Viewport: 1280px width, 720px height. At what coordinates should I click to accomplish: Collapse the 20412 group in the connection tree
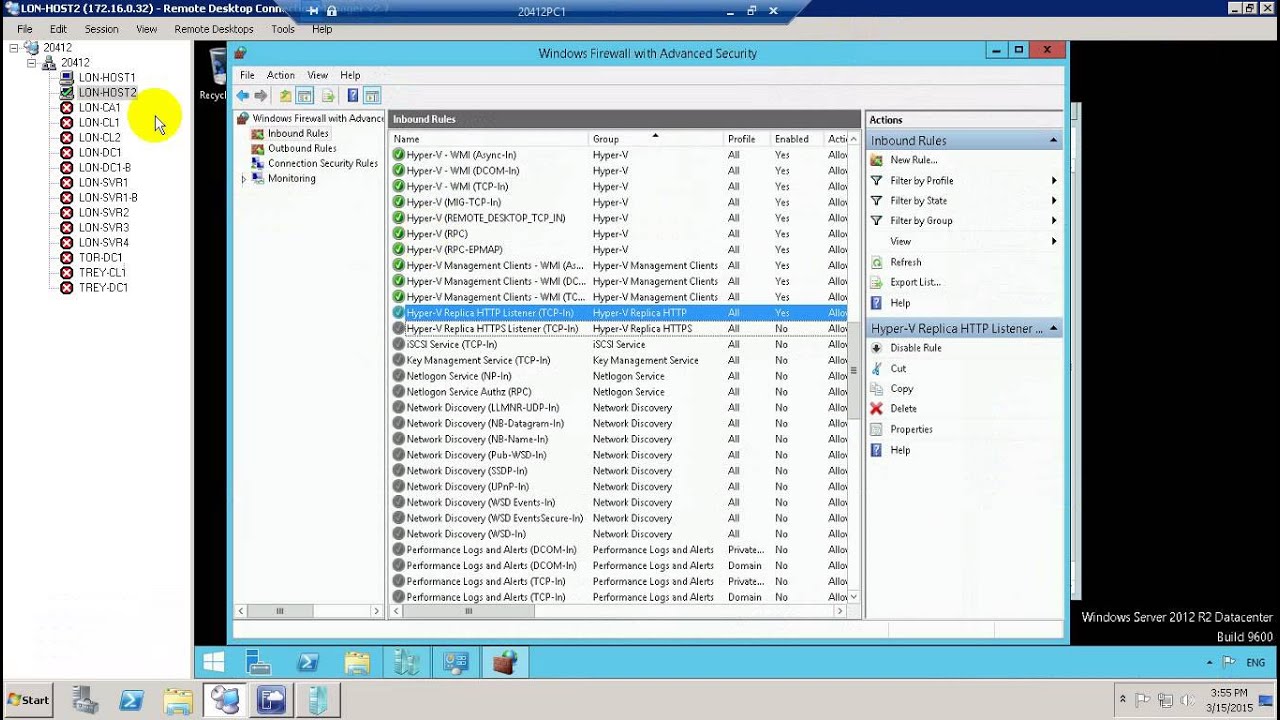[32, 63]
